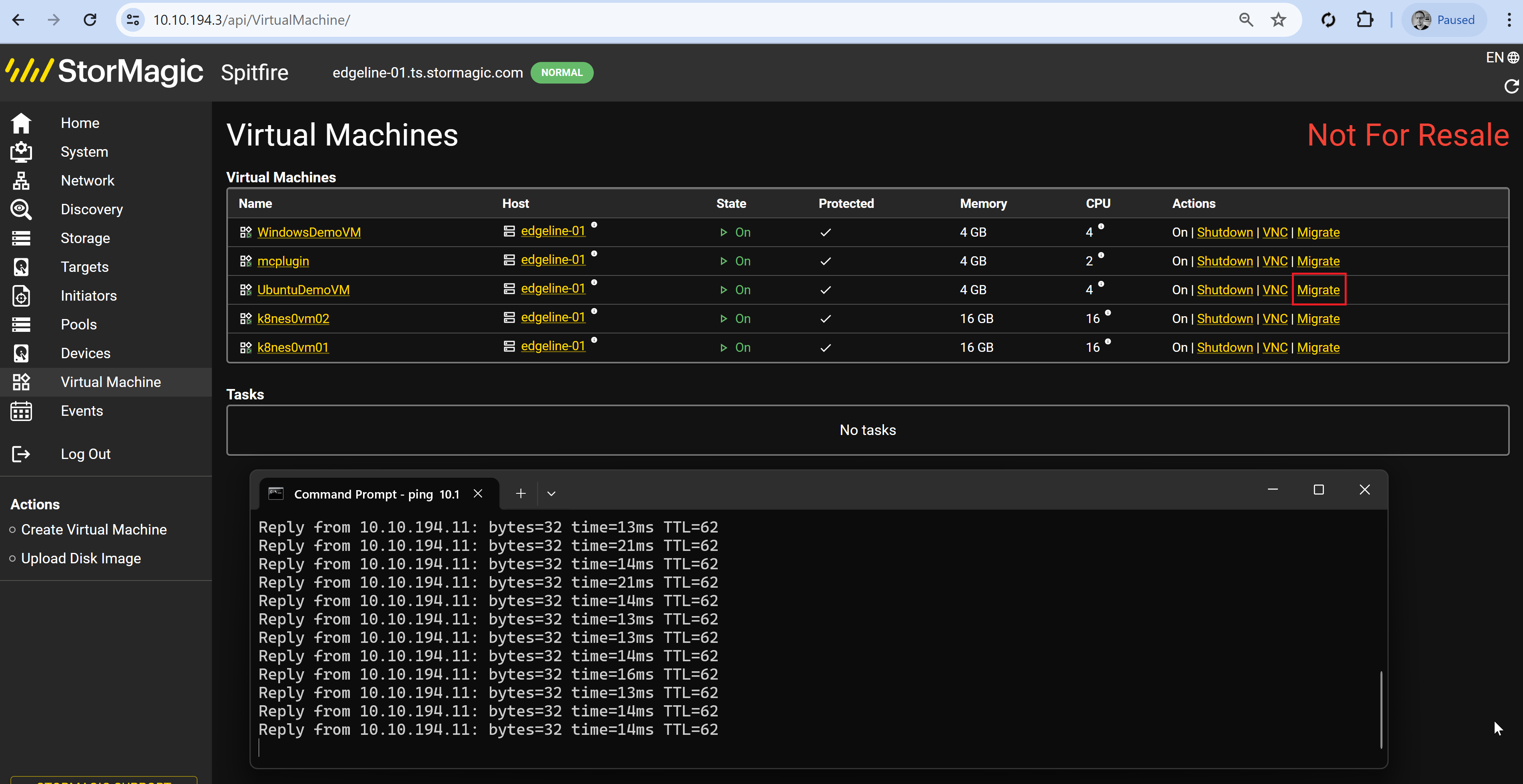The image size is (1523, 784).
Task: Open k8nes0vm01 VM link
Action: point(293,348)
